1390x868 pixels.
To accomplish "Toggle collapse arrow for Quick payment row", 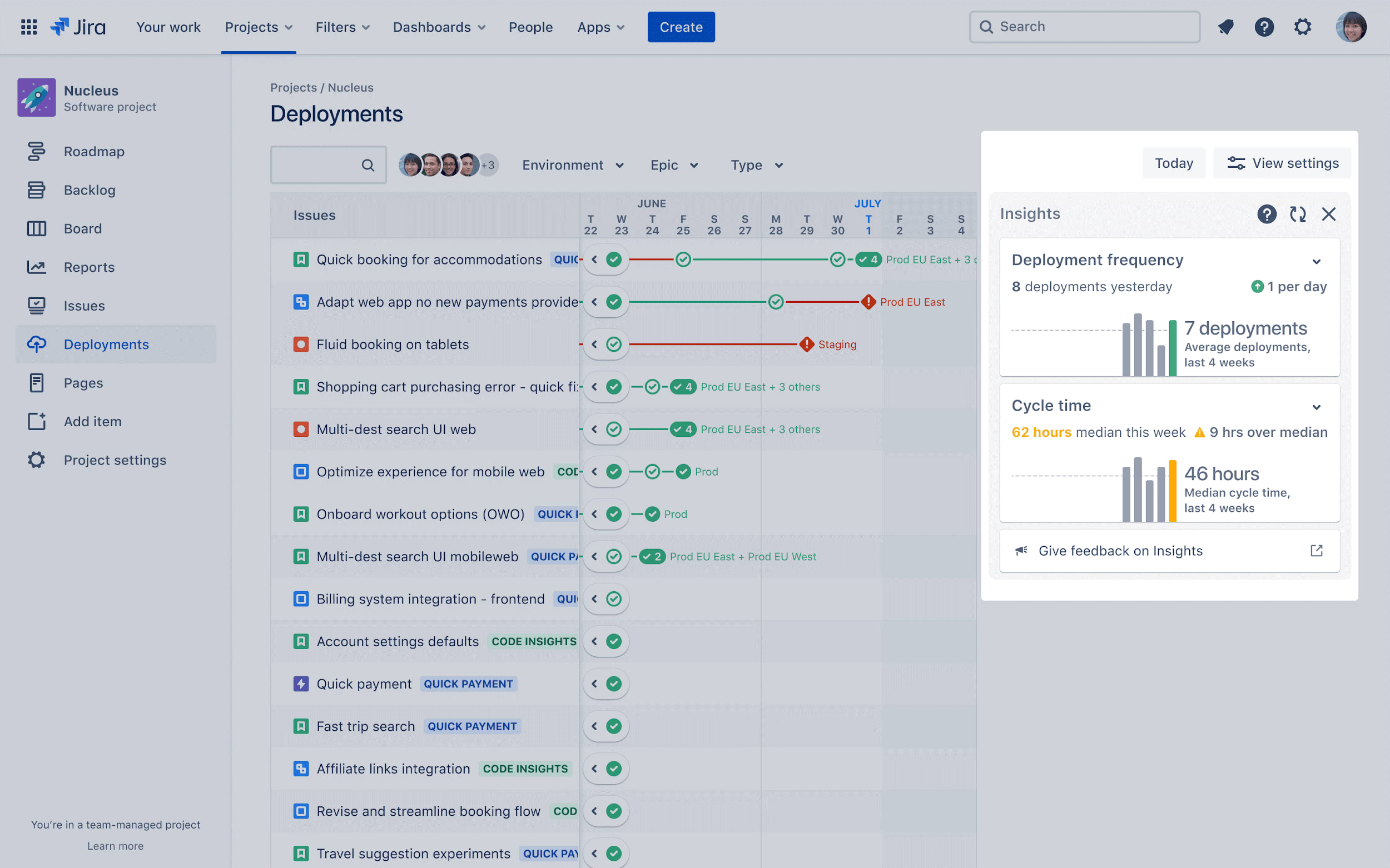I will (x=594, y=684).
